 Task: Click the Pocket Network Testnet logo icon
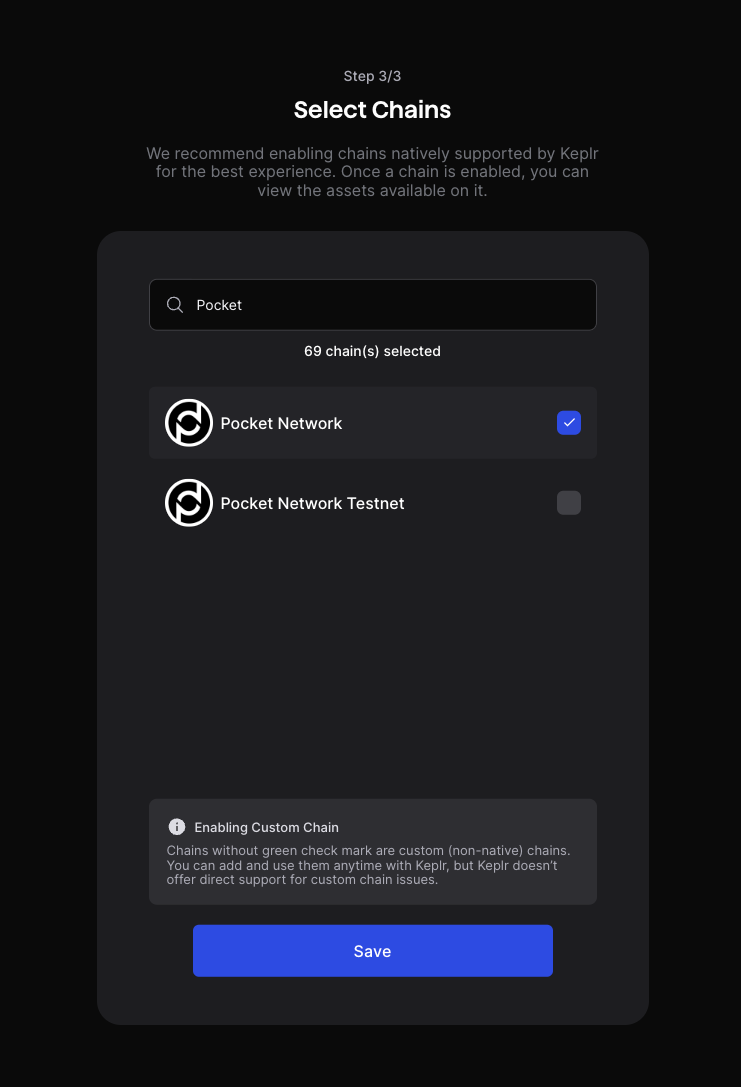tap(189, 503)
